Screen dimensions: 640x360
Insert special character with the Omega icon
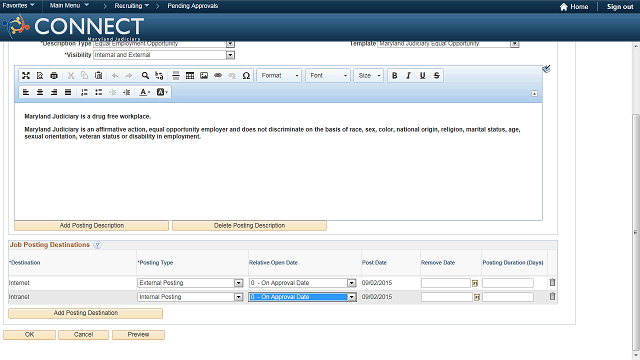click(246, 76)
